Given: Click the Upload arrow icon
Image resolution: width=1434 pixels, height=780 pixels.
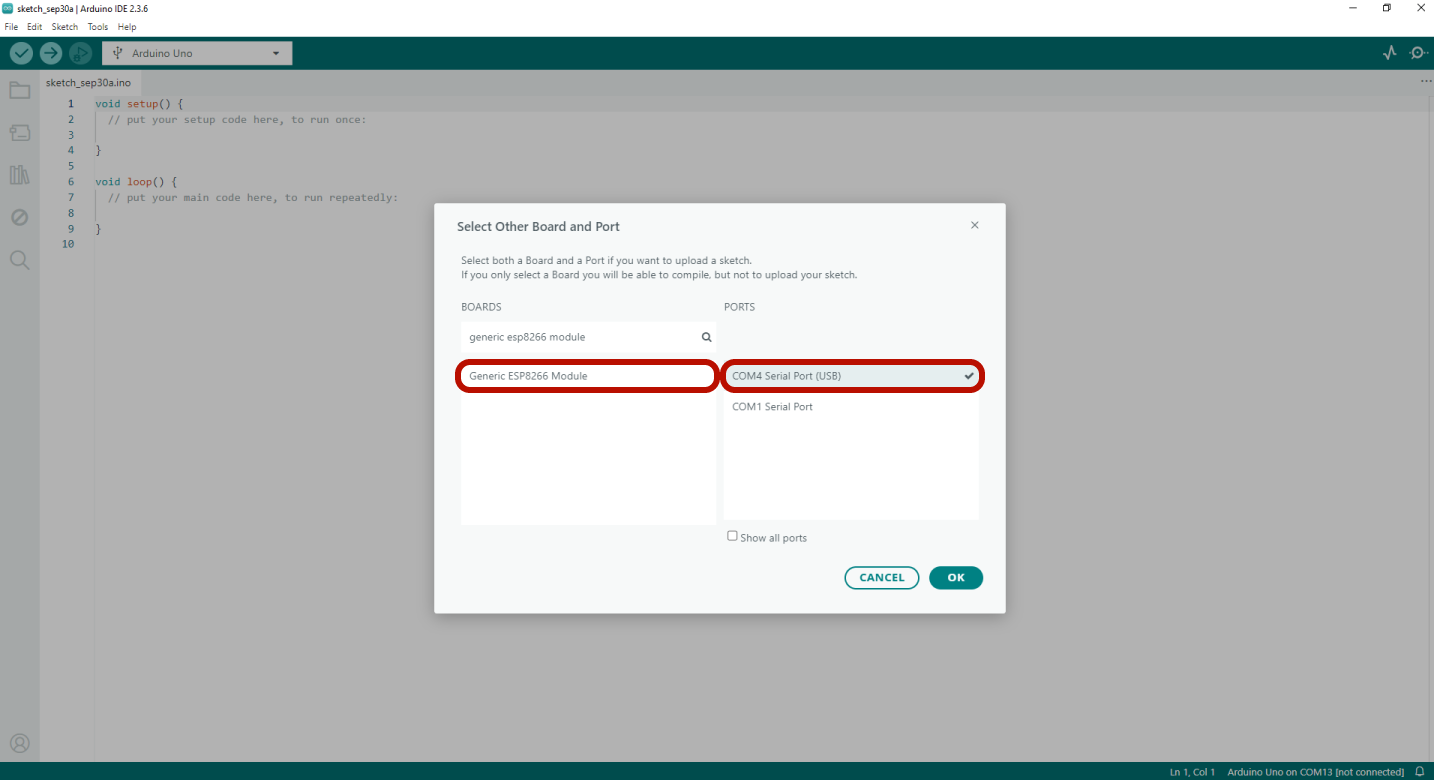Looking at the screenshot, I should point(51,53).
